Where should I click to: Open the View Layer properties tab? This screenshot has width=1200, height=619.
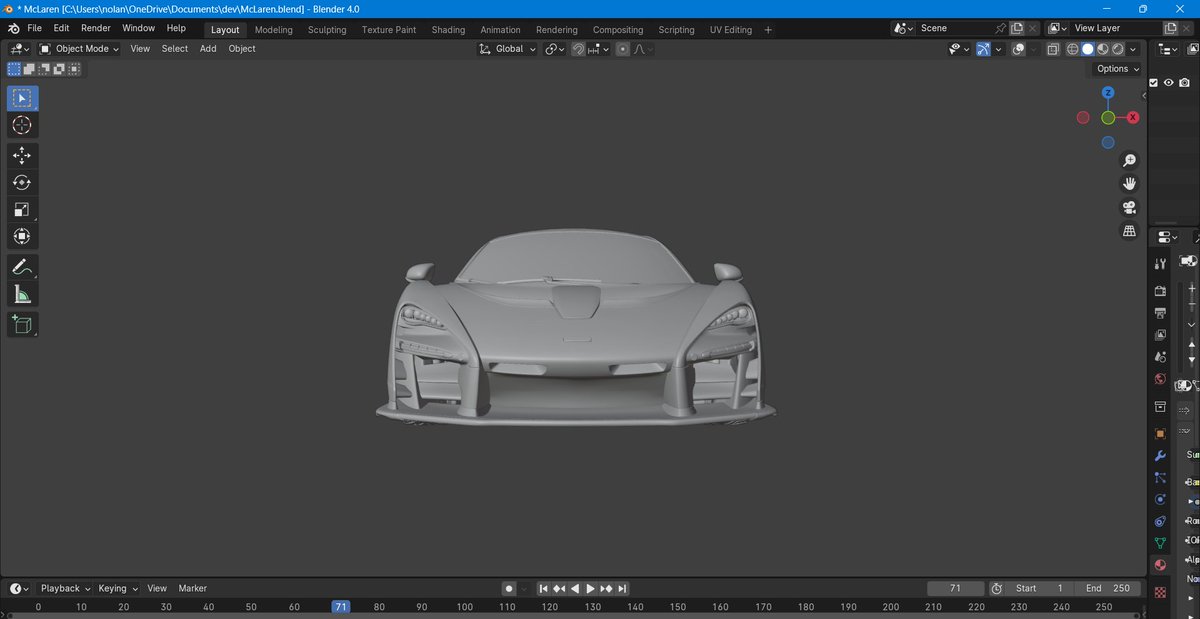click(x=1160, y=335)
